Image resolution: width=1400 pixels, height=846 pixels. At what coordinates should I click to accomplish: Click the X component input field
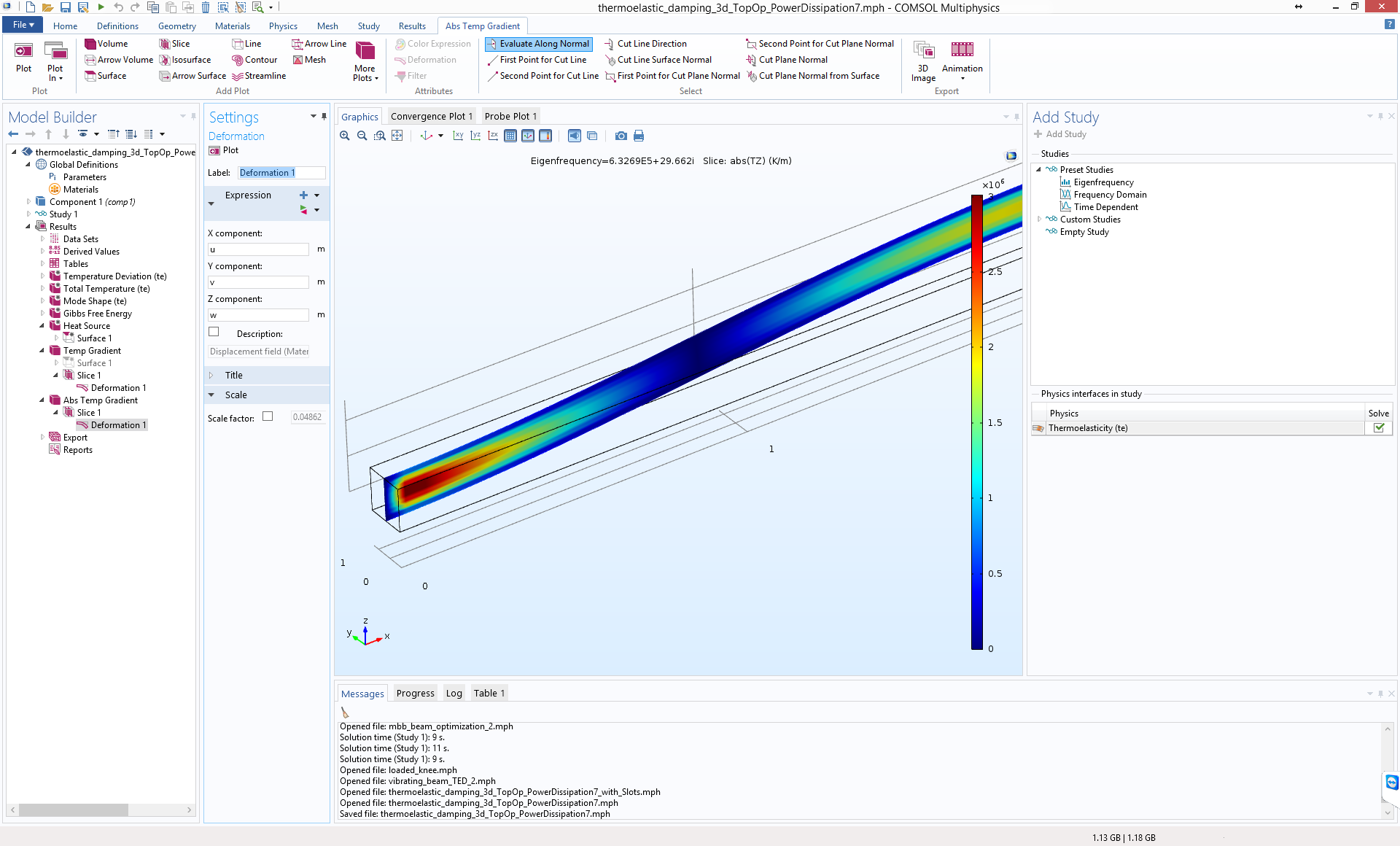coord(259,249)
